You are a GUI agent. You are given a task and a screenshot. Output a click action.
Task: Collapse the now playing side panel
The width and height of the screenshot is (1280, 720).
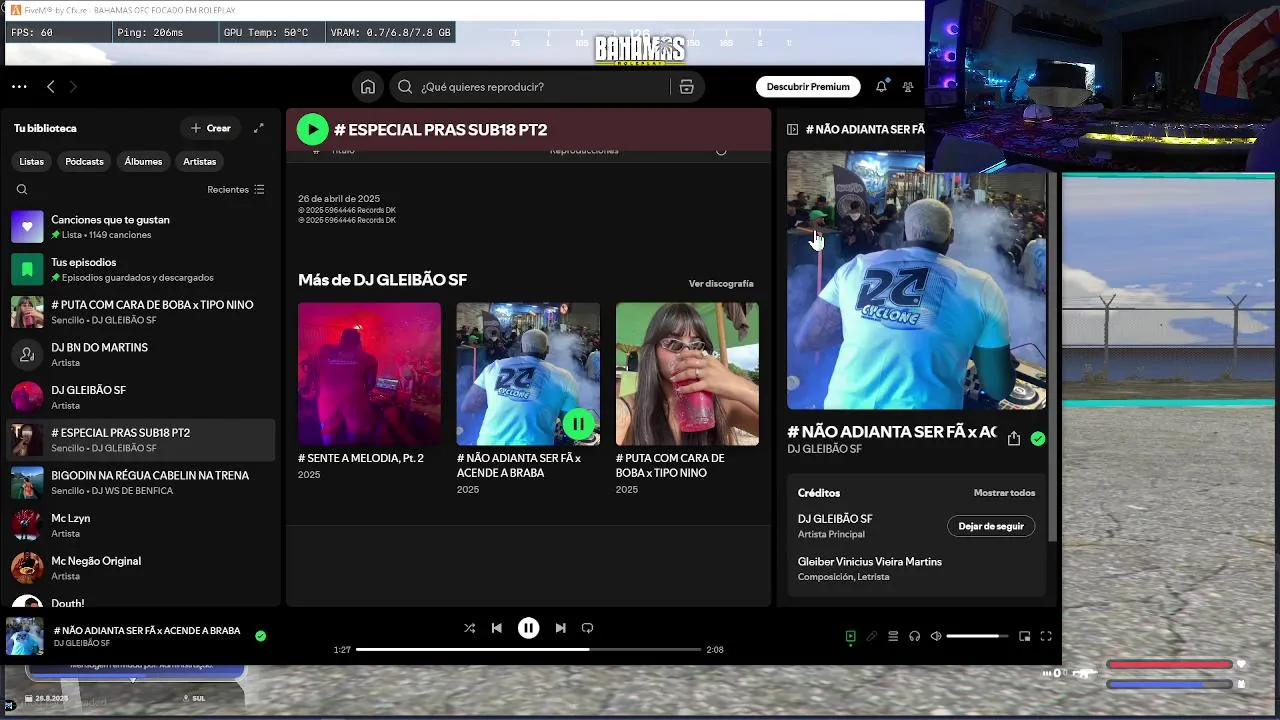792,129
